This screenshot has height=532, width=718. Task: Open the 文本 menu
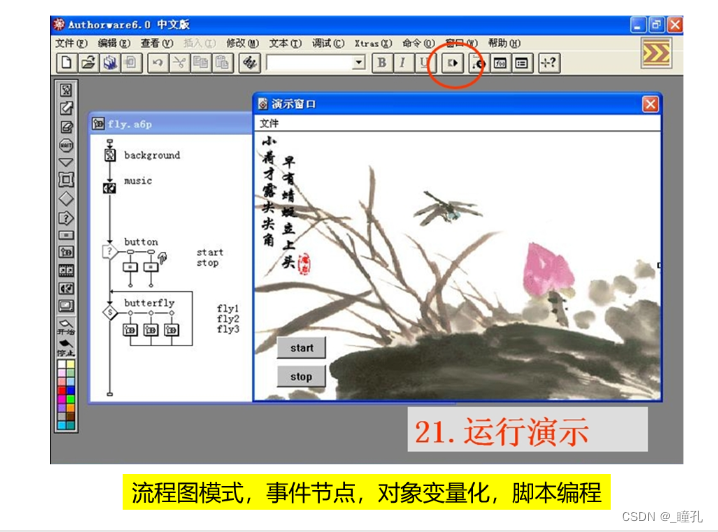tap(285, 43)
